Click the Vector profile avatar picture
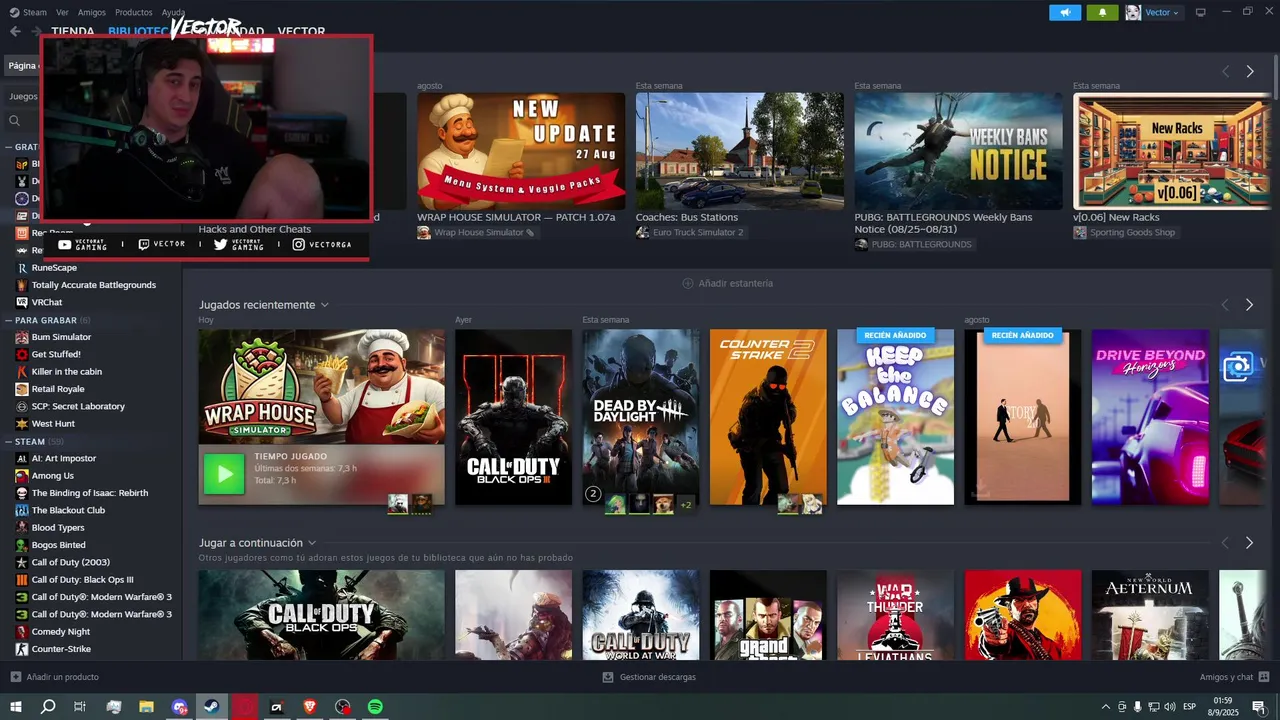Screen dimensions: 1280x720 pyautogui.click(x=1133, y=12)
